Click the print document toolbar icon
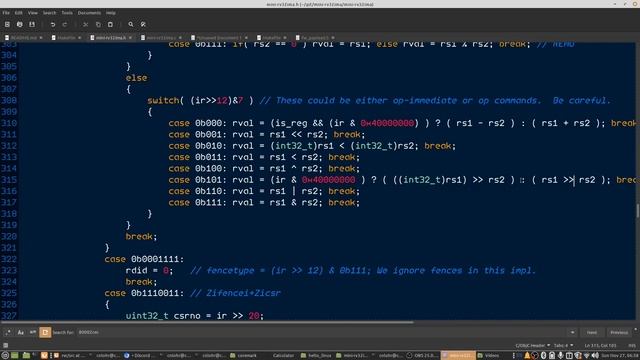 20,24
